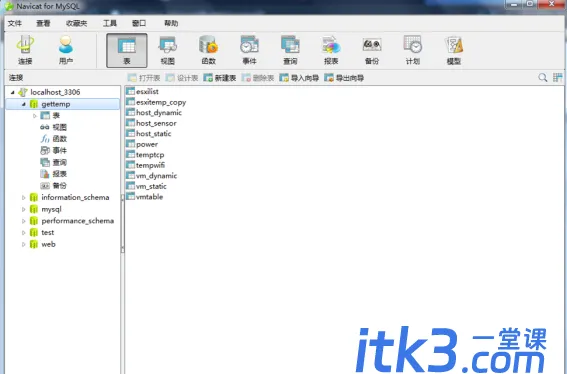Image resolution: width=567 pixels, height=374 pixels.
Task: Launch 导入向导 (Import Wizard)
Action: [x=299, y=78]
